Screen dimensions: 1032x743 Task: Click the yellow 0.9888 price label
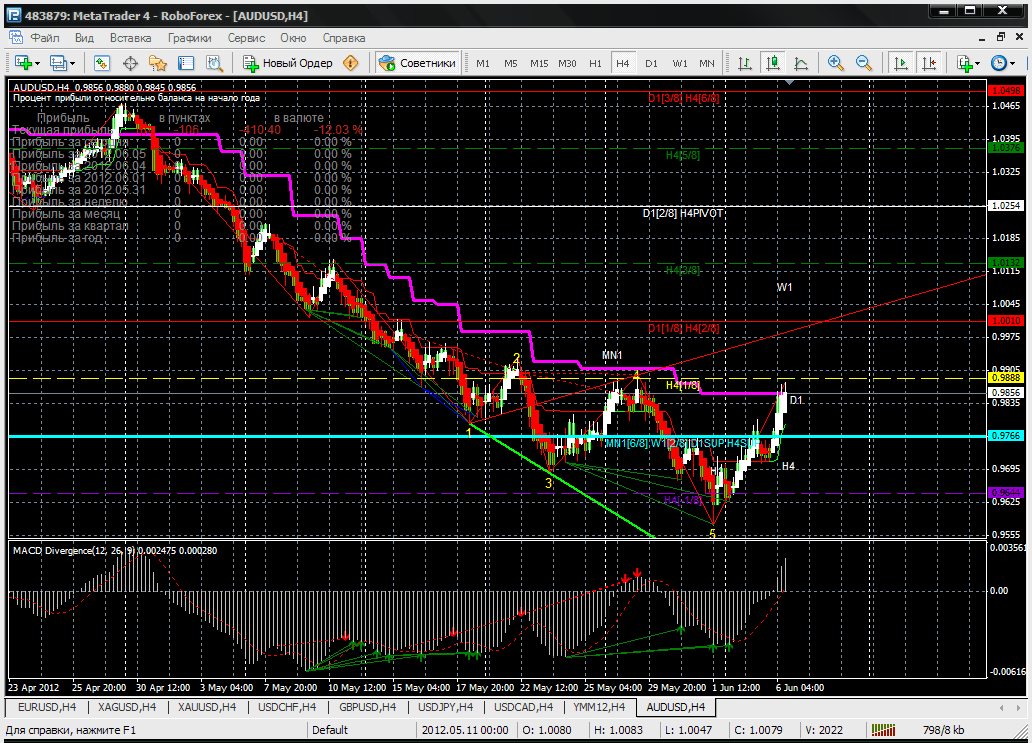(x=1006, y=378)
